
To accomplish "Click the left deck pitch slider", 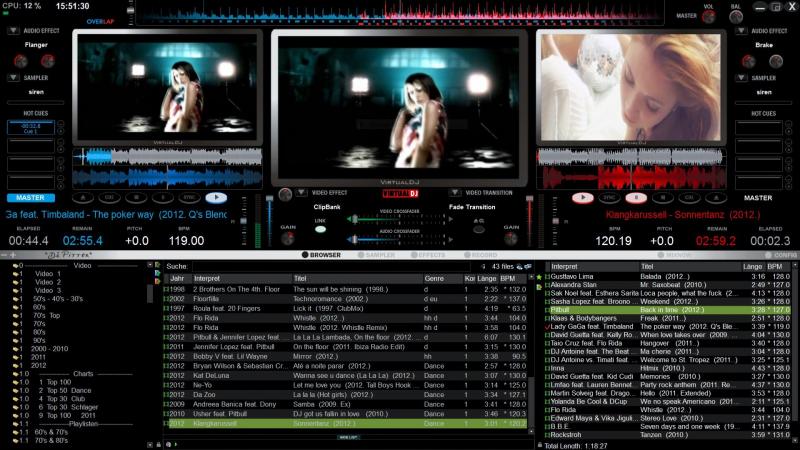I will click(268, 217).
